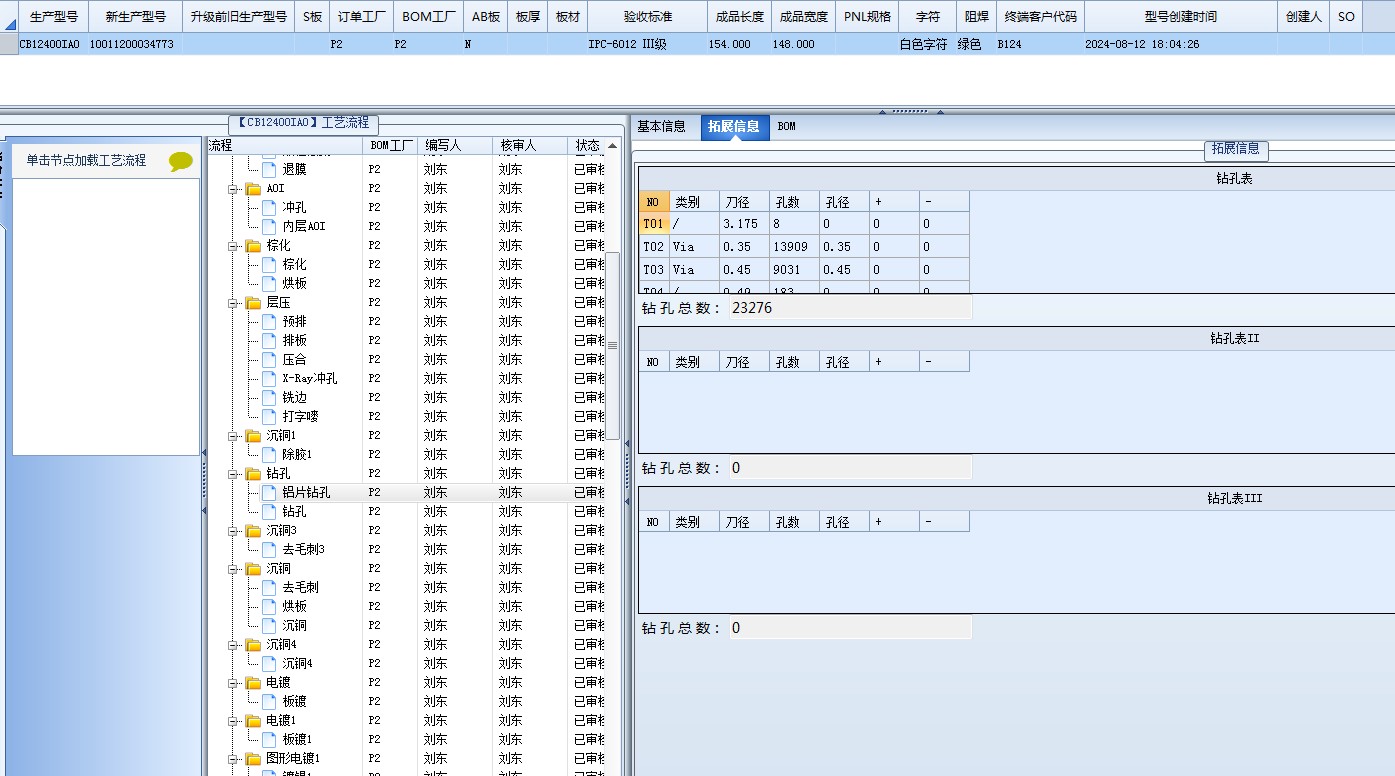The height and width of the screenshot is (776, 1395).
Task: Click the document icon beside 内层AOI
Action: pyautogui.click(x=269, y=227)
